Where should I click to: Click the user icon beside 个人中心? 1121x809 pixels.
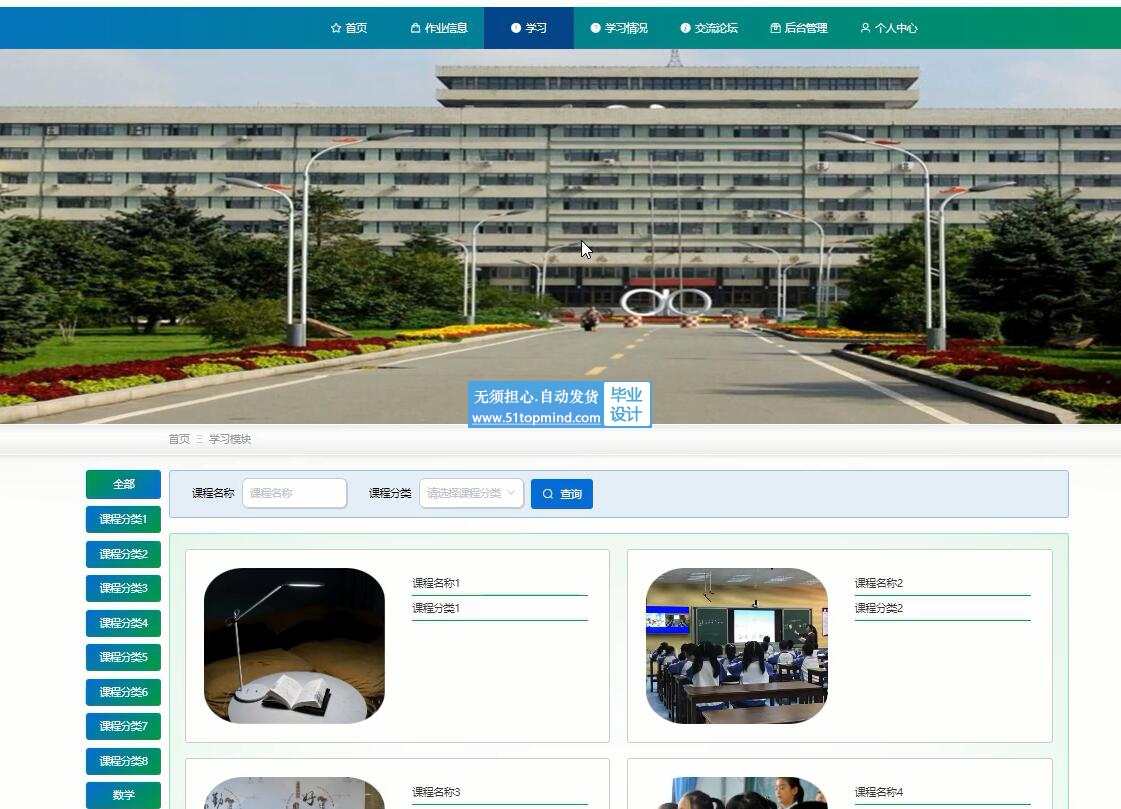[x=865, y=28]
